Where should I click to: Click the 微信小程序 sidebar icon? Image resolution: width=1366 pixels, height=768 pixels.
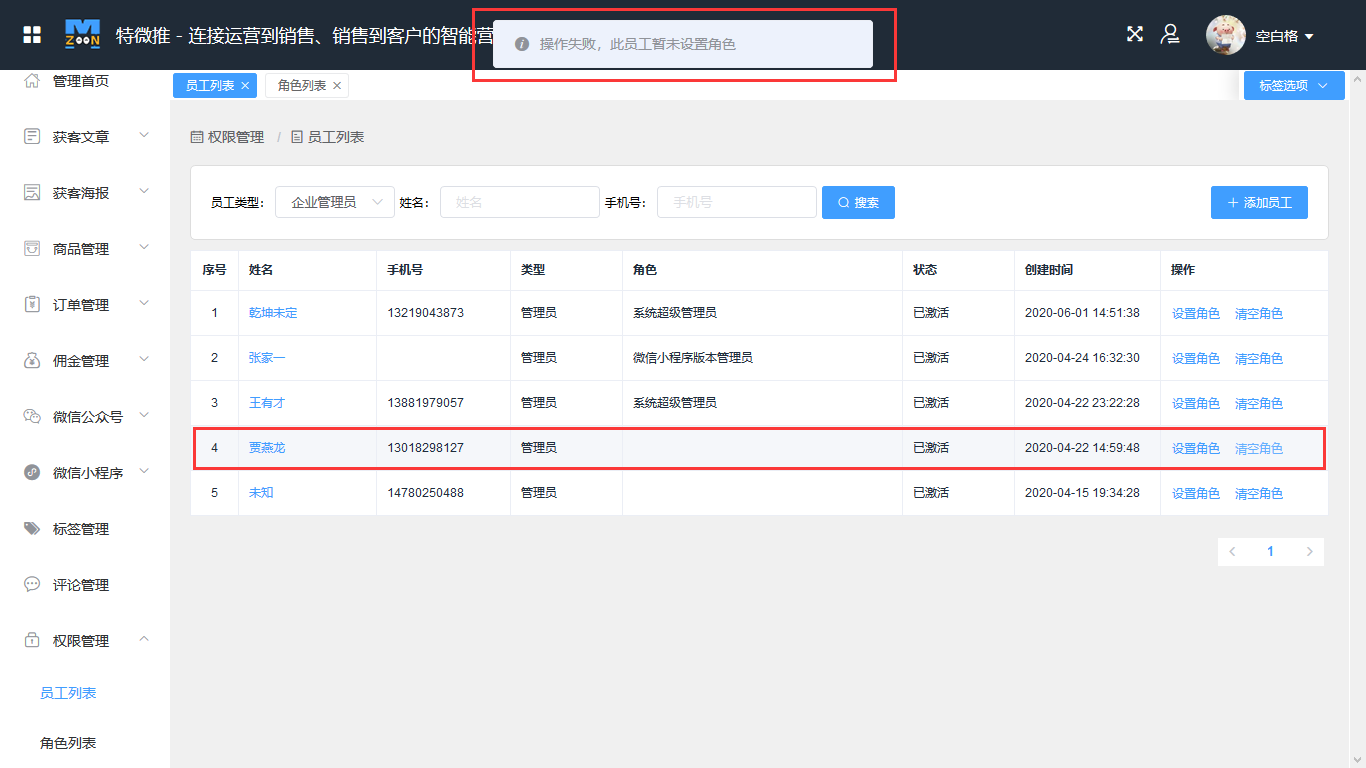pos(32,472)
